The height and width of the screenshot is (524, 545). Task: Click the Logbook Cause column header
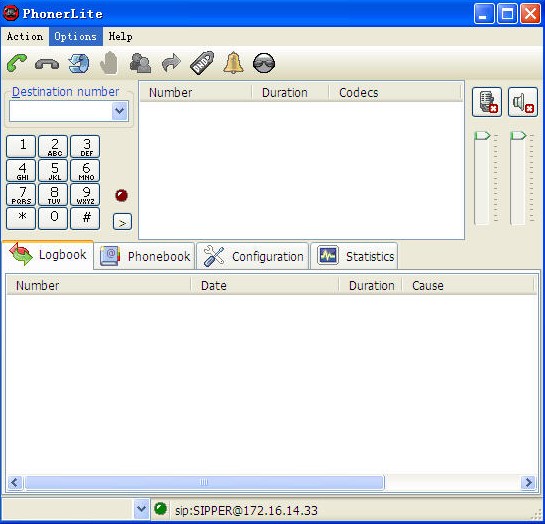pos(468,286)
